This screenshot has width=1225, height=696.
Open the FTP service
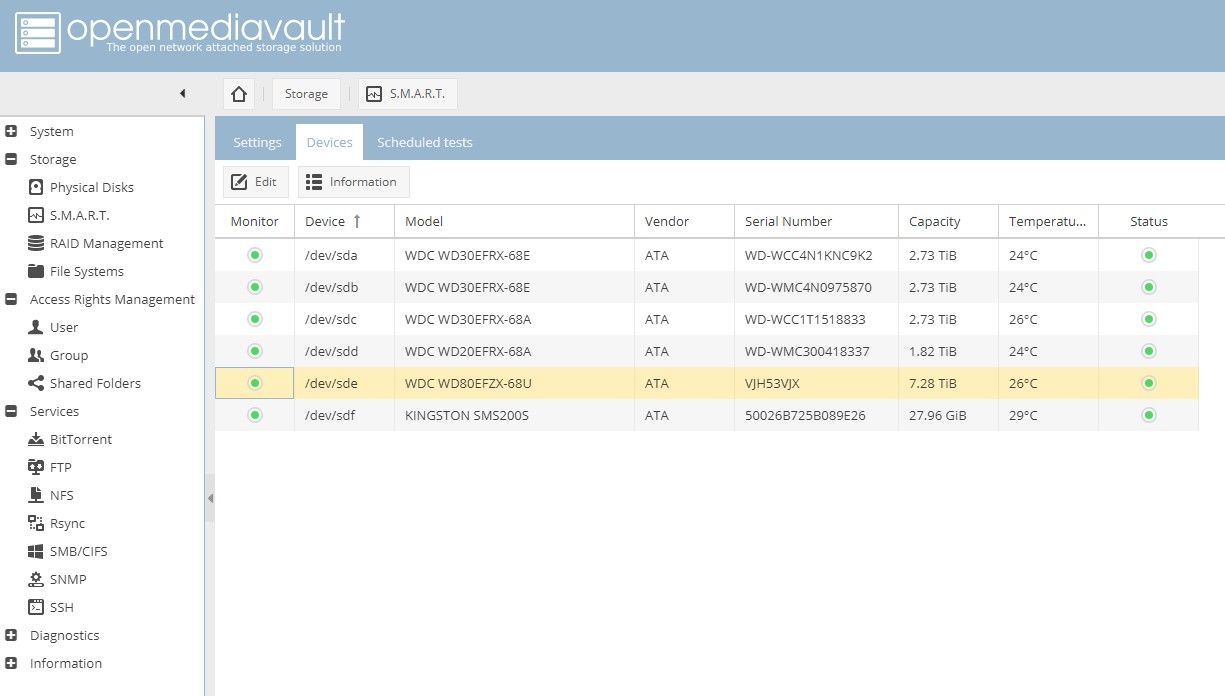pos(50,467)
